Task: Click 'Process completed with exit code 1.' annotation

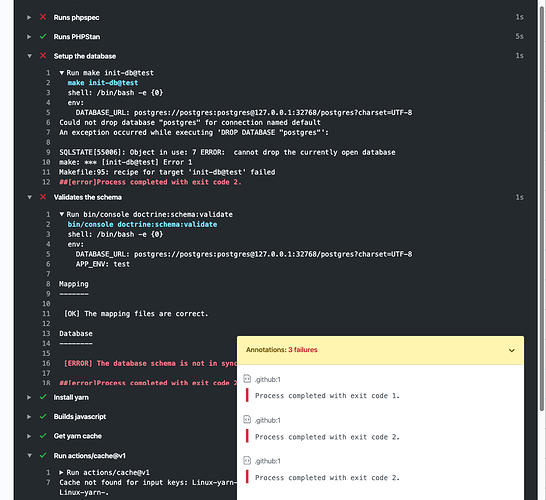Action: click(x=327, y=396)
